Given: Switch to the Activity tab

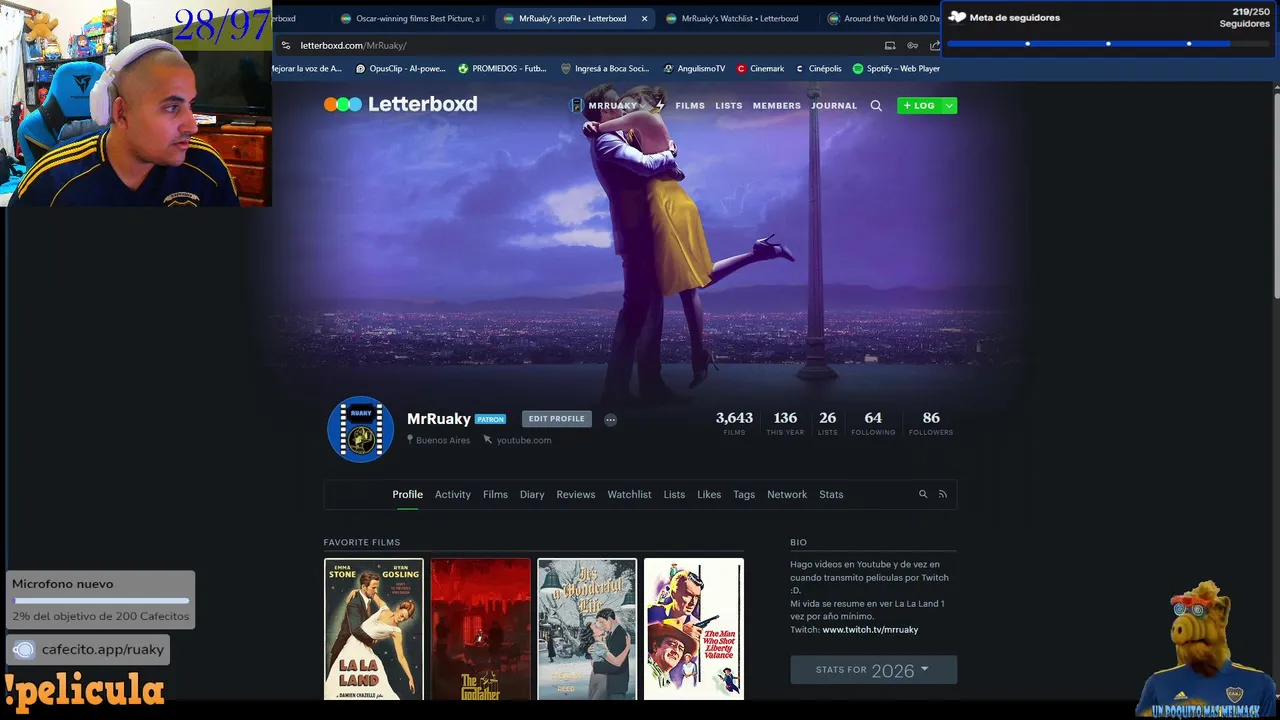Looking at the screenshot, I should coord(452,494).
